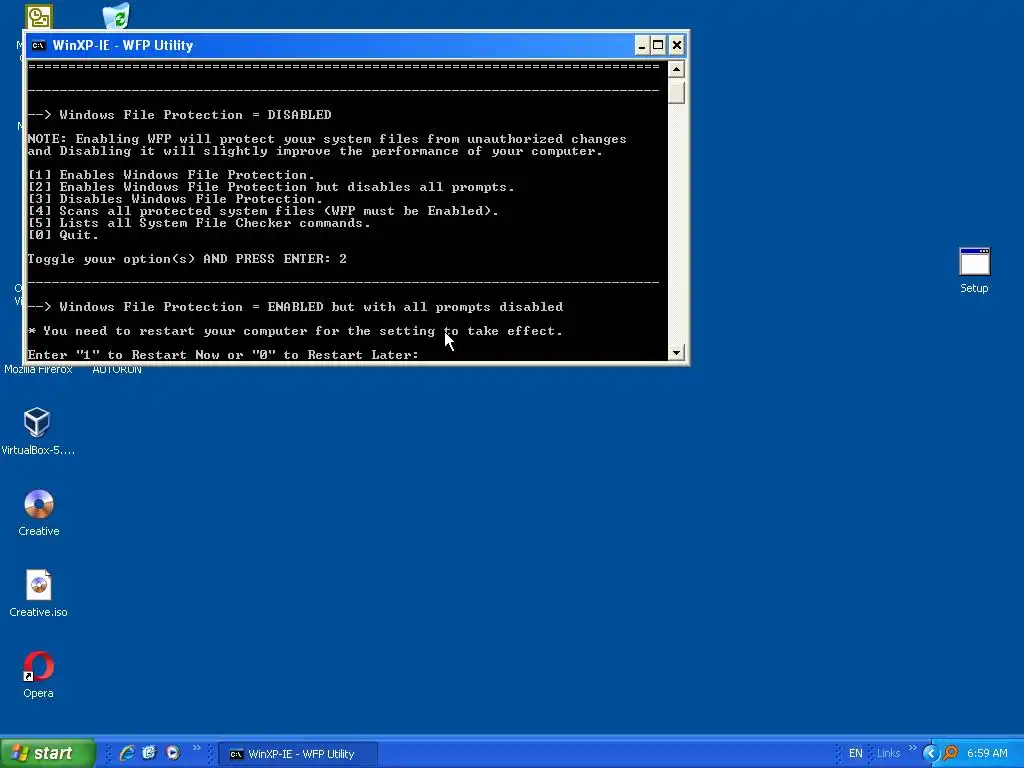Click the line "[4] Scans all protected system files"
The height and width of the screenshot is (768, 1024).
pyautogui.click(x=263, y=211)
